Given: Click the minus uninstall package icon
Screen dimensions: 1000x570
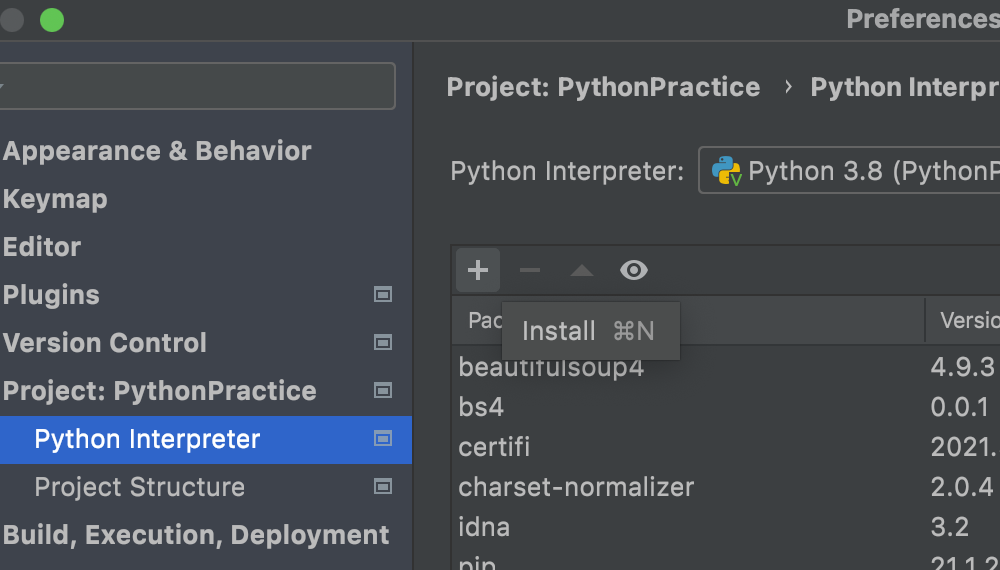Looking at the screenshot, I should [530, 270].
